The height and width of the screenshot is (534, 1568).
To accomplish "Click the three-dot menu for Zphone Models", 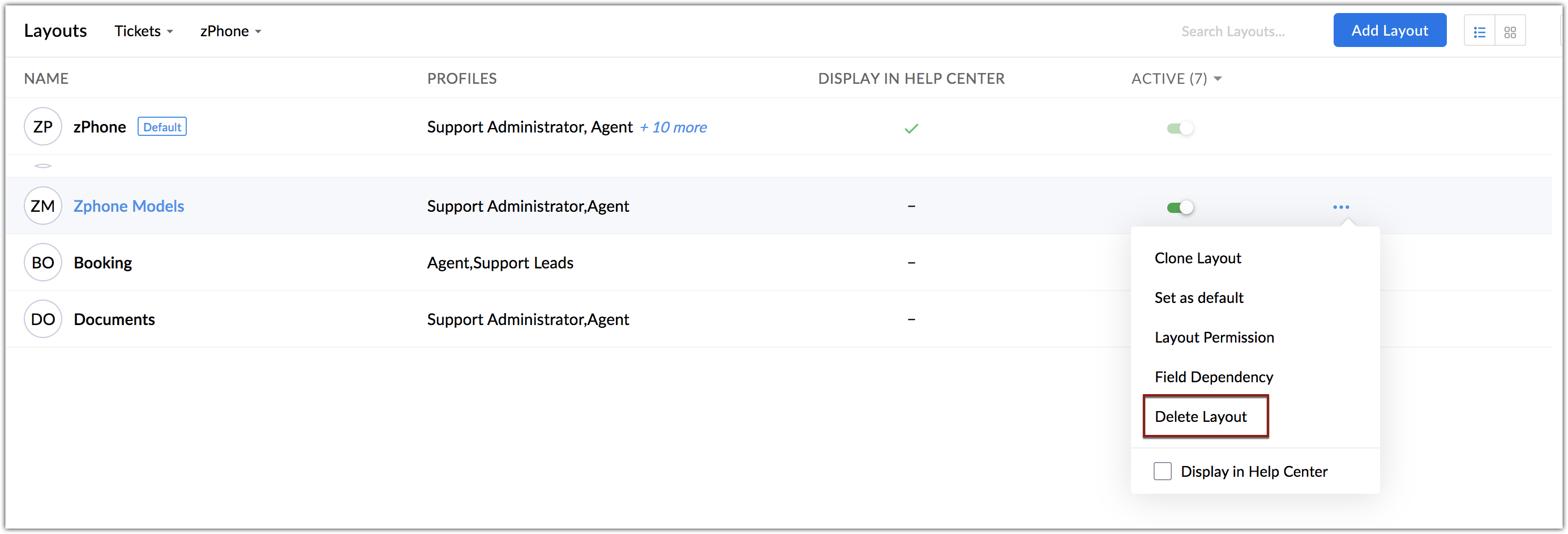I will click(x=1340, y=207).
